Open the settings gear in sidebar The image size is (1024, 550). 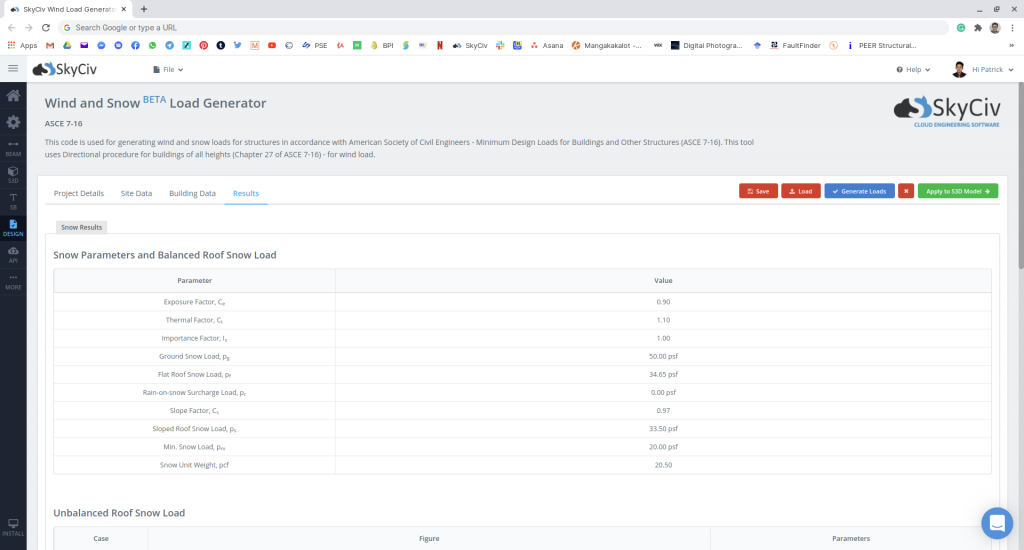coord(13,122)
